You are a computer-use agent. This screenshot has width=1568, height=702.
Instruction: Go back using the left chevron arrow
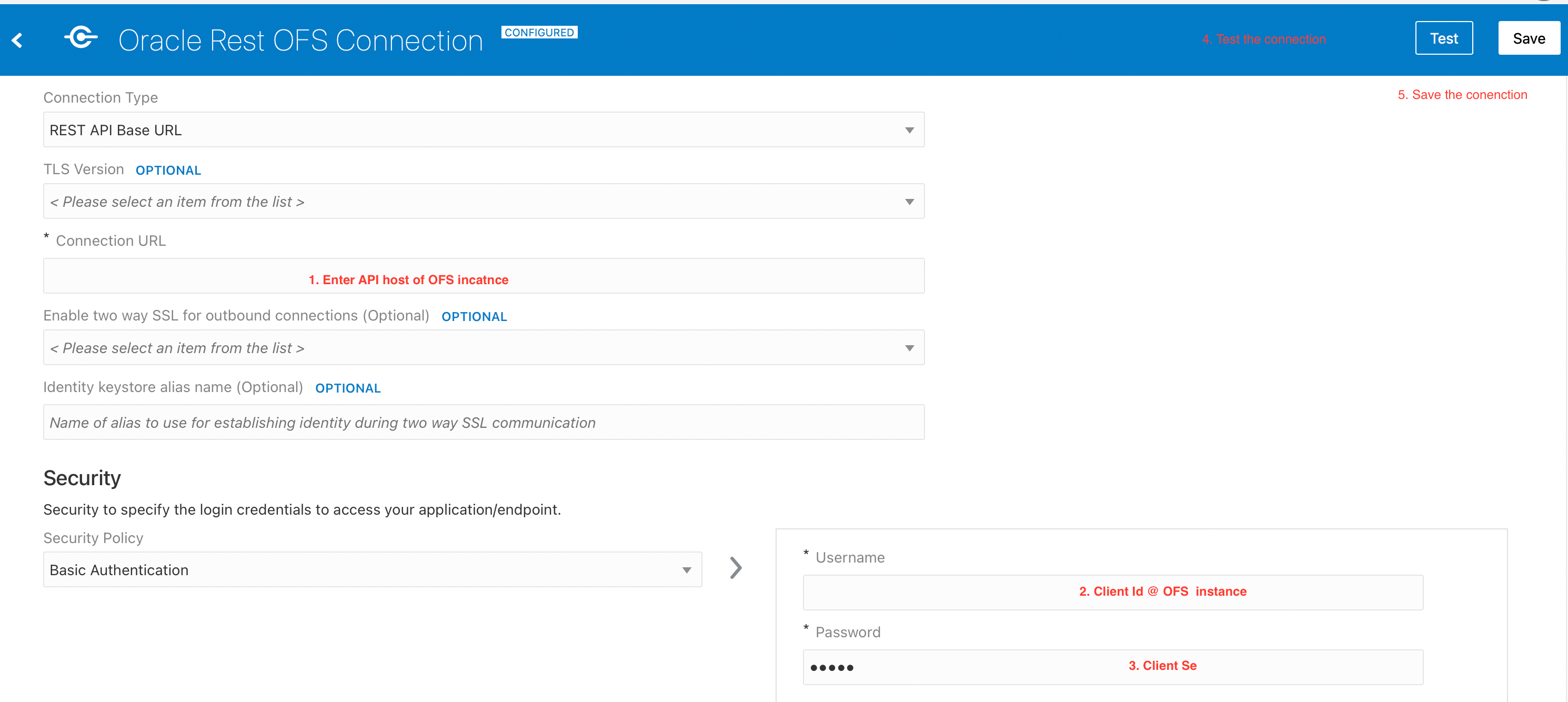coord(17,40)
